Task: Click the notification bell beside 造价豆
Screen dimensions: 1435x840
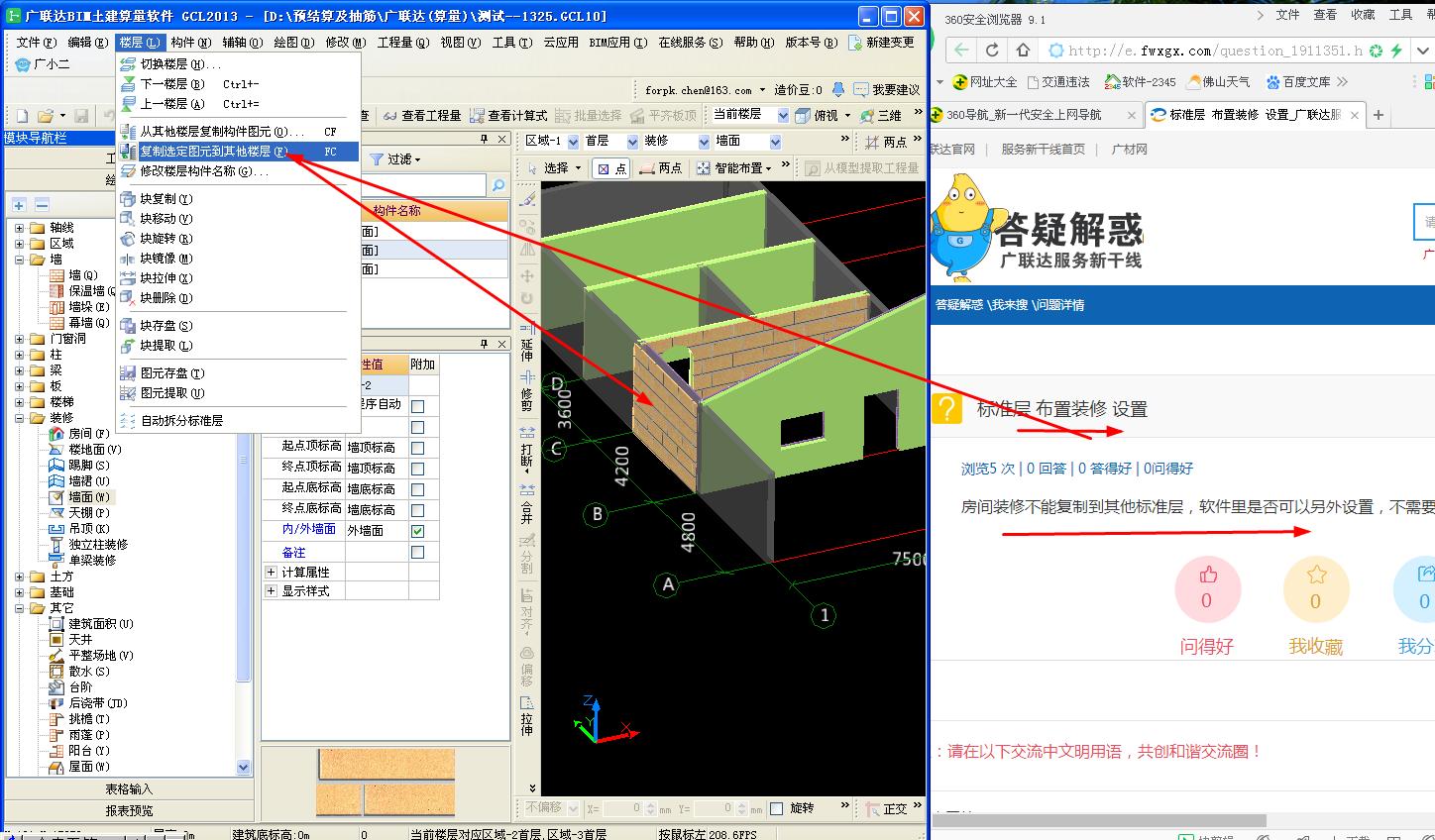Action: tap(838, 90)
